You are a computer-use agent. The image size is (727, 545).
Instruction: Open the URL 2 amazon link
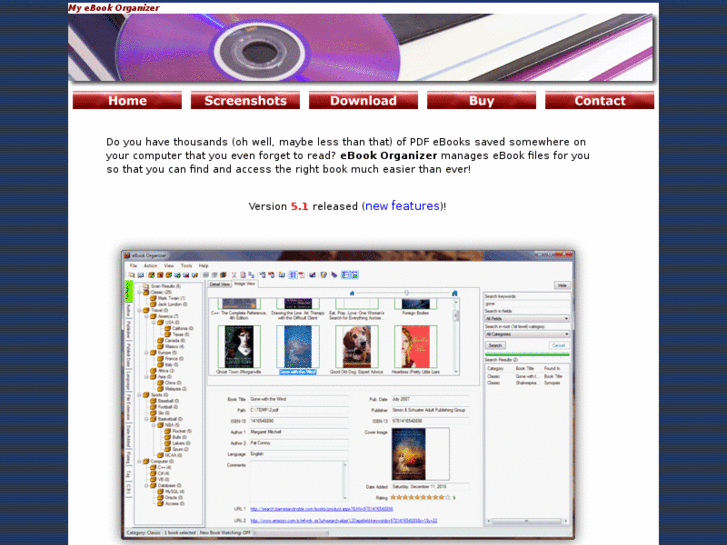click(344, 521)
